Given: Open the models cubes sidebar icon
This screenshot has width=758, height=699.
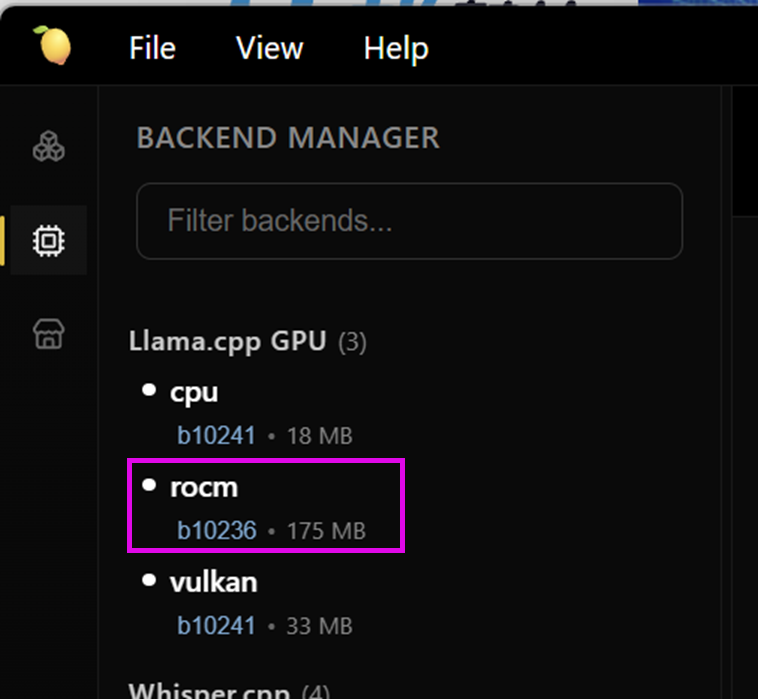Looking at the screenshot, I should (48, 146).
